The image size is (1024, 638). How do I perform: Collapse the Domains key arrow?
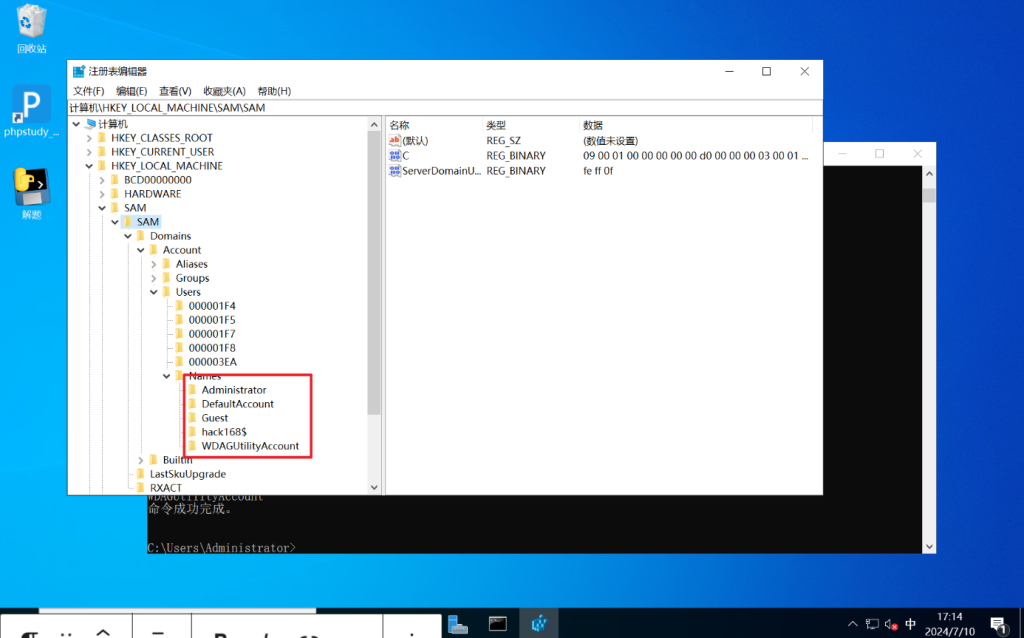[127, 236]
